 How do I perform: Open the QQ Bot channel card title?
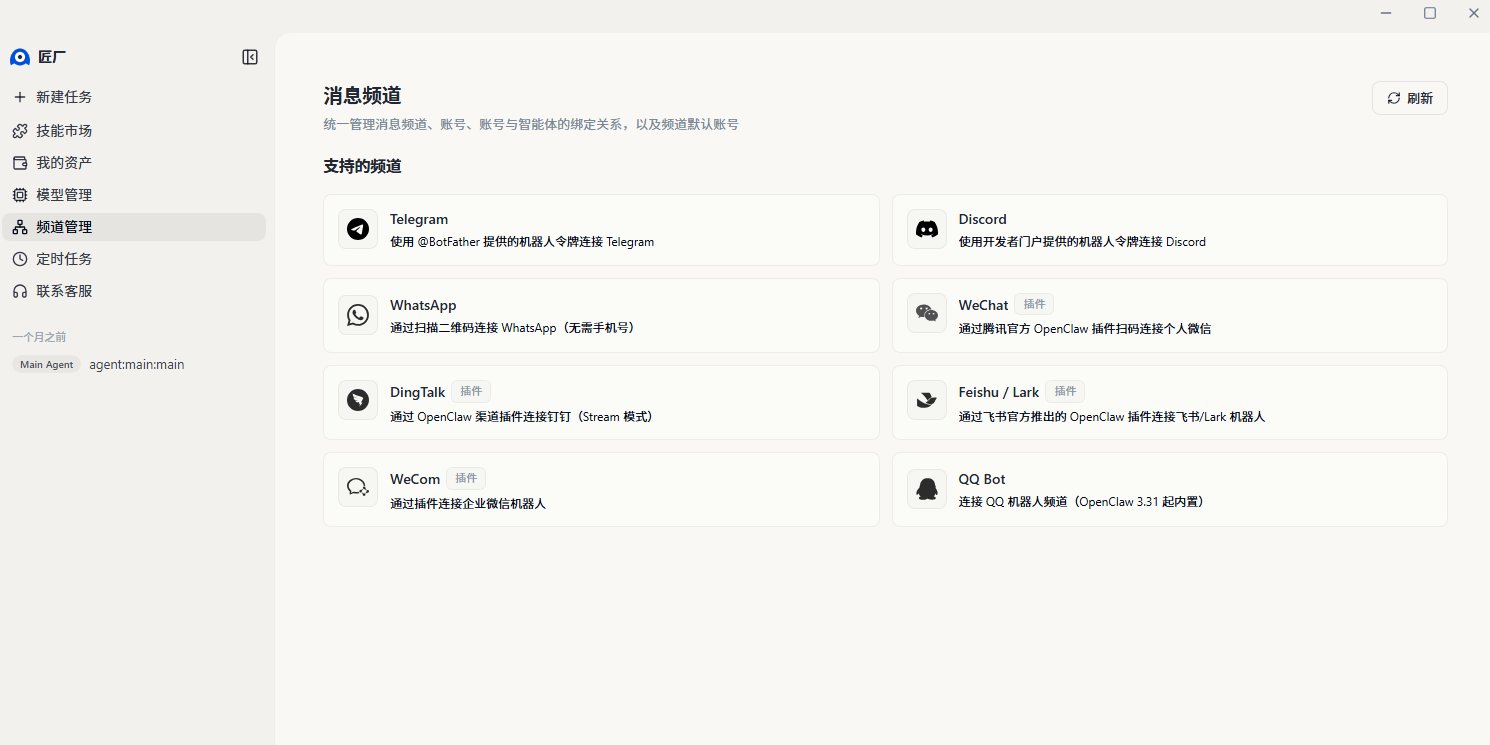point(982,479)
